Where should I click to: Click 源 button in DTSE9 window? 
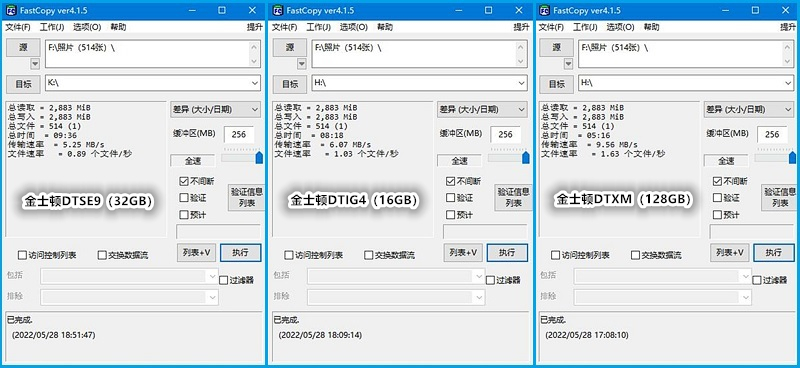coord(23,47)
